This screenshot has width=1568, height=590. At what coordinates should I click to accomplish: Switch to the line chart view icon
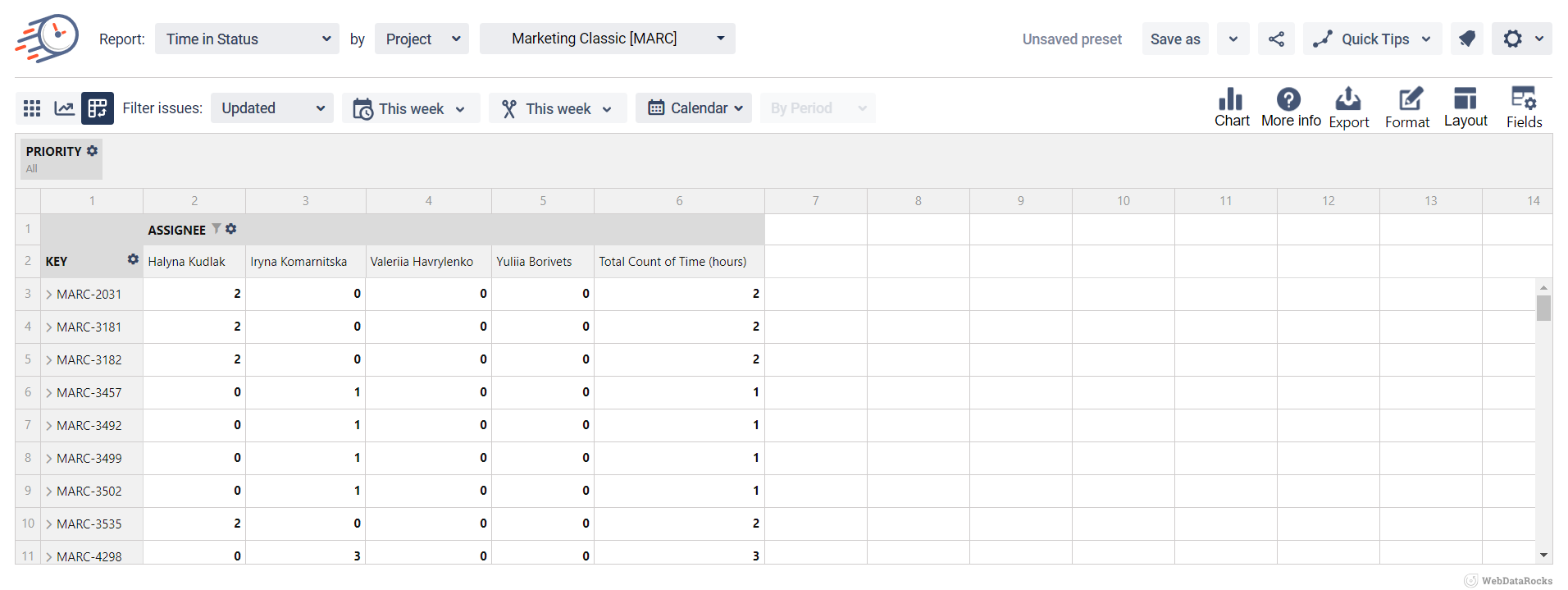64,108
